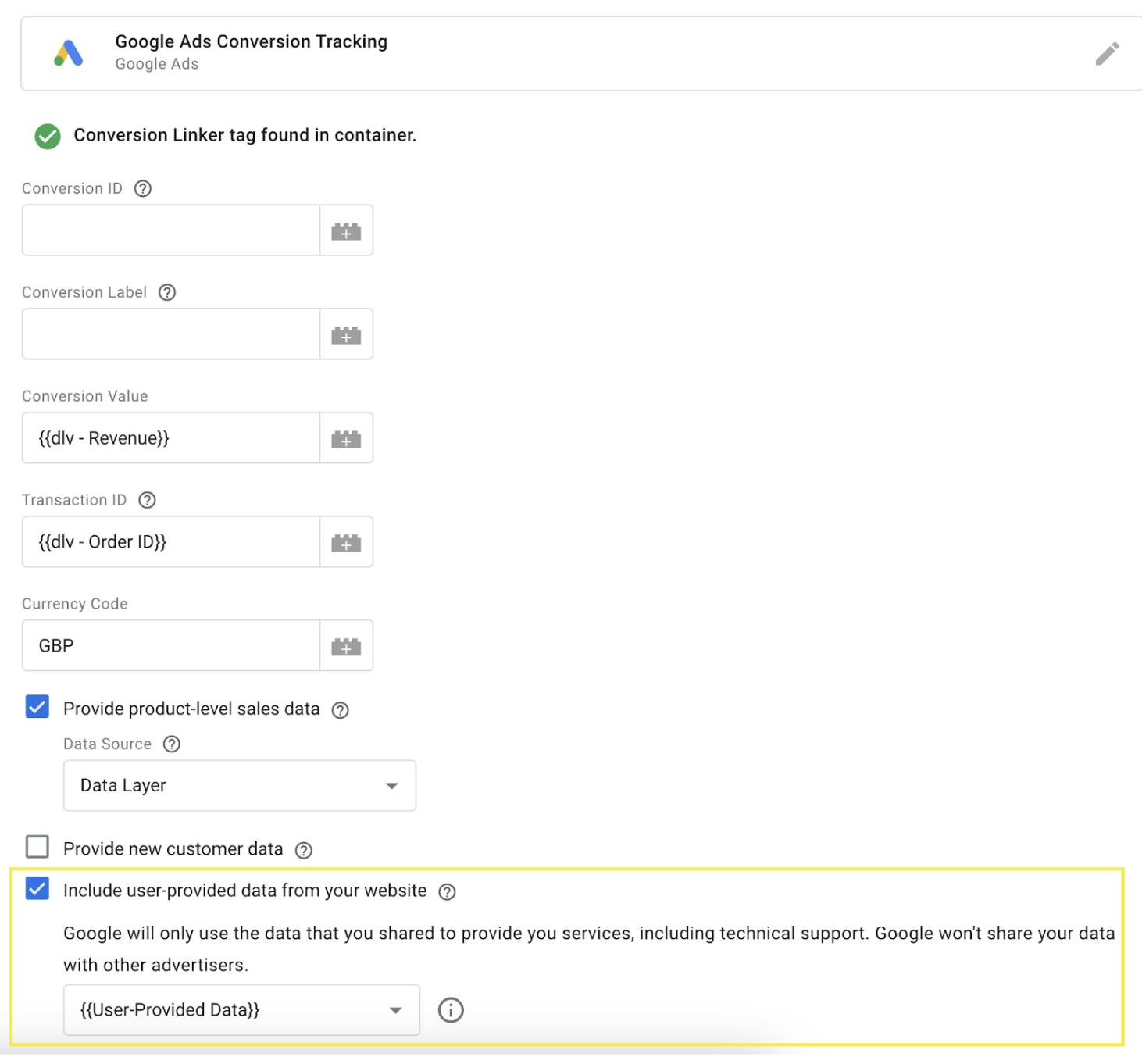Open variable selector beside Conversion Value
The image size is (1142, 1064).
pyautogui.click(x=346, y=437)
